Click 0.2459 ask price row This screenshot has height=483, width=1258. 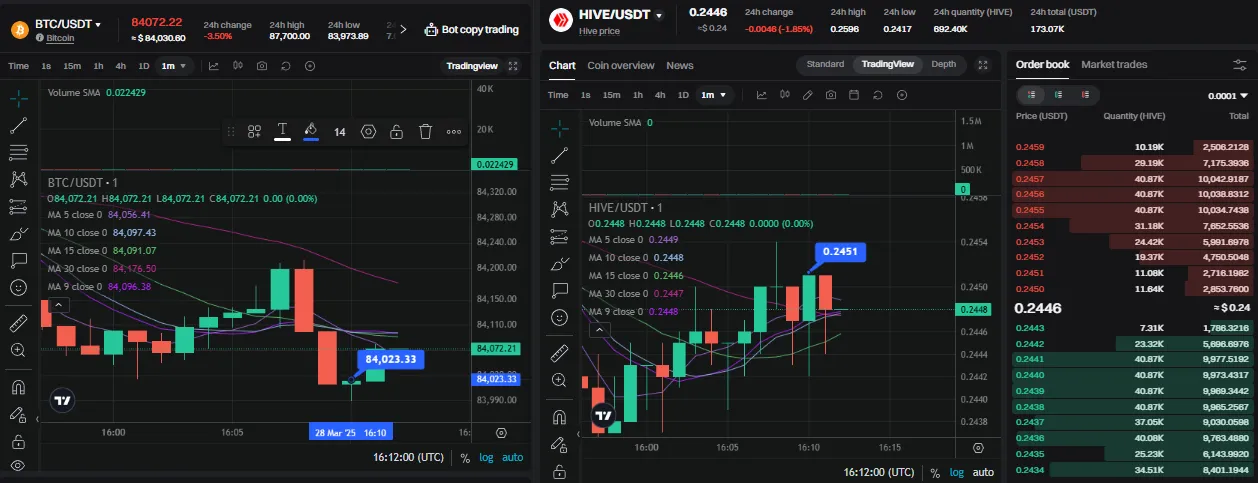click(1130, 147)
